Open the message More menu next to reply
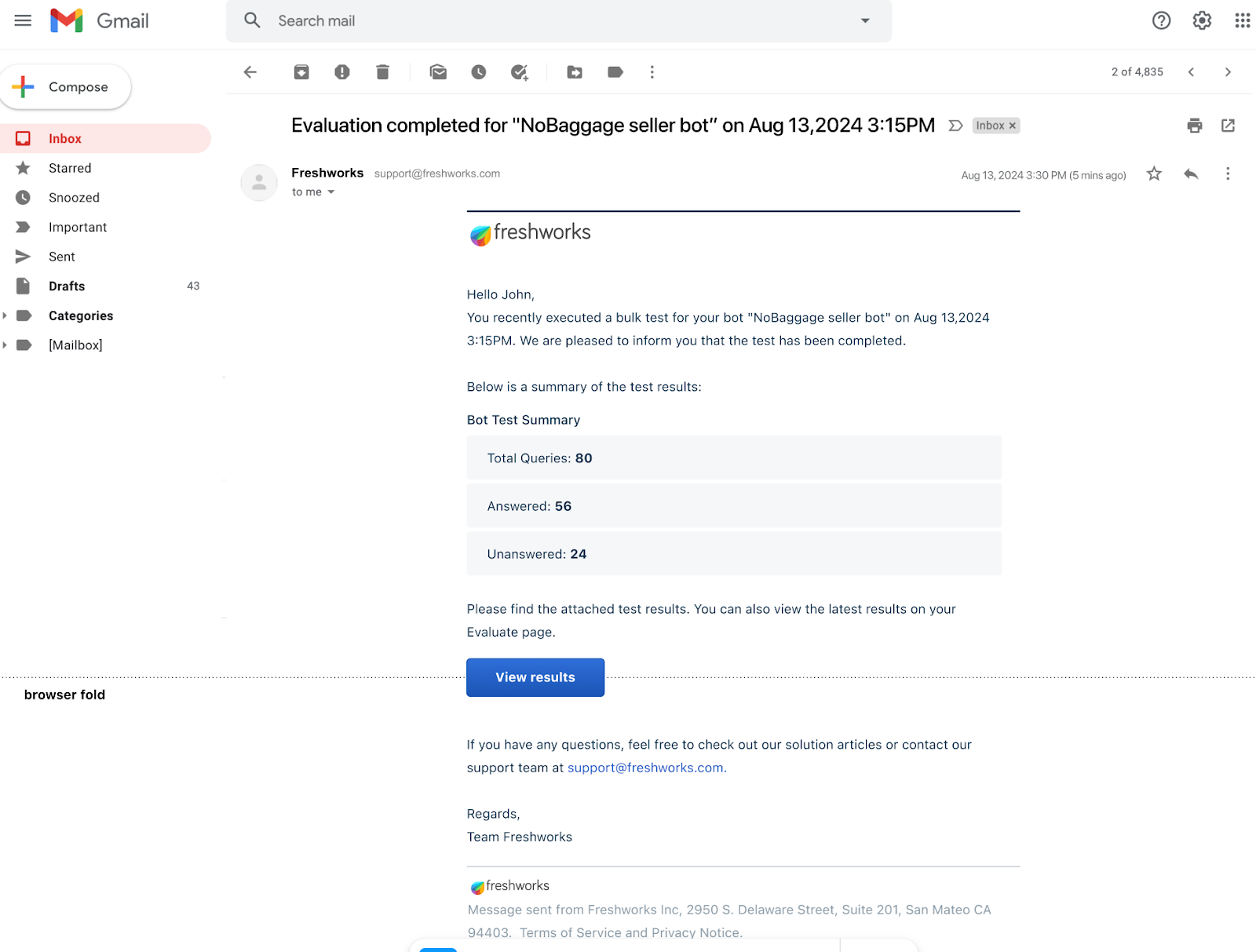1256x952 pixels. coord(1228,174)
